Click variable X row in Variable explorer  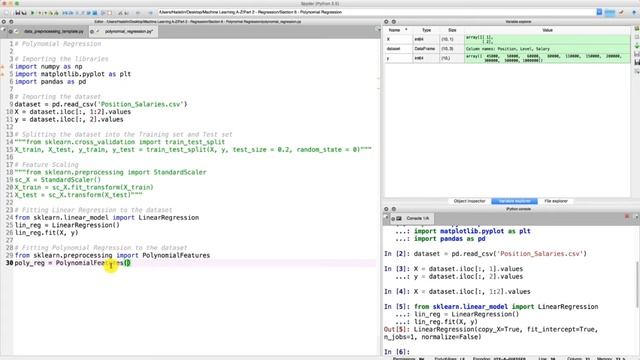[507, 39]
